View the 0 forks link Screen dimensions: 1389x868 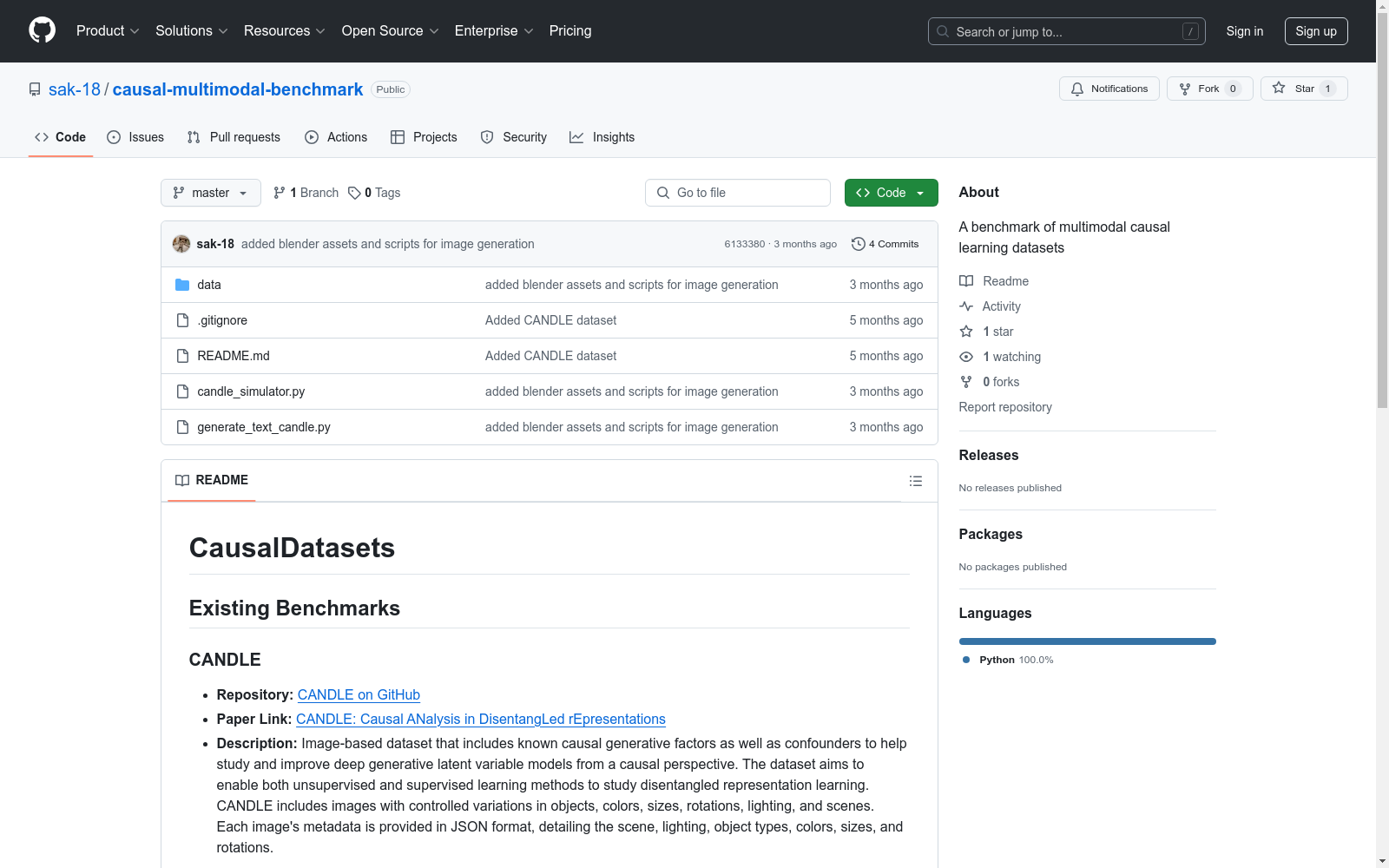(990, 382)
